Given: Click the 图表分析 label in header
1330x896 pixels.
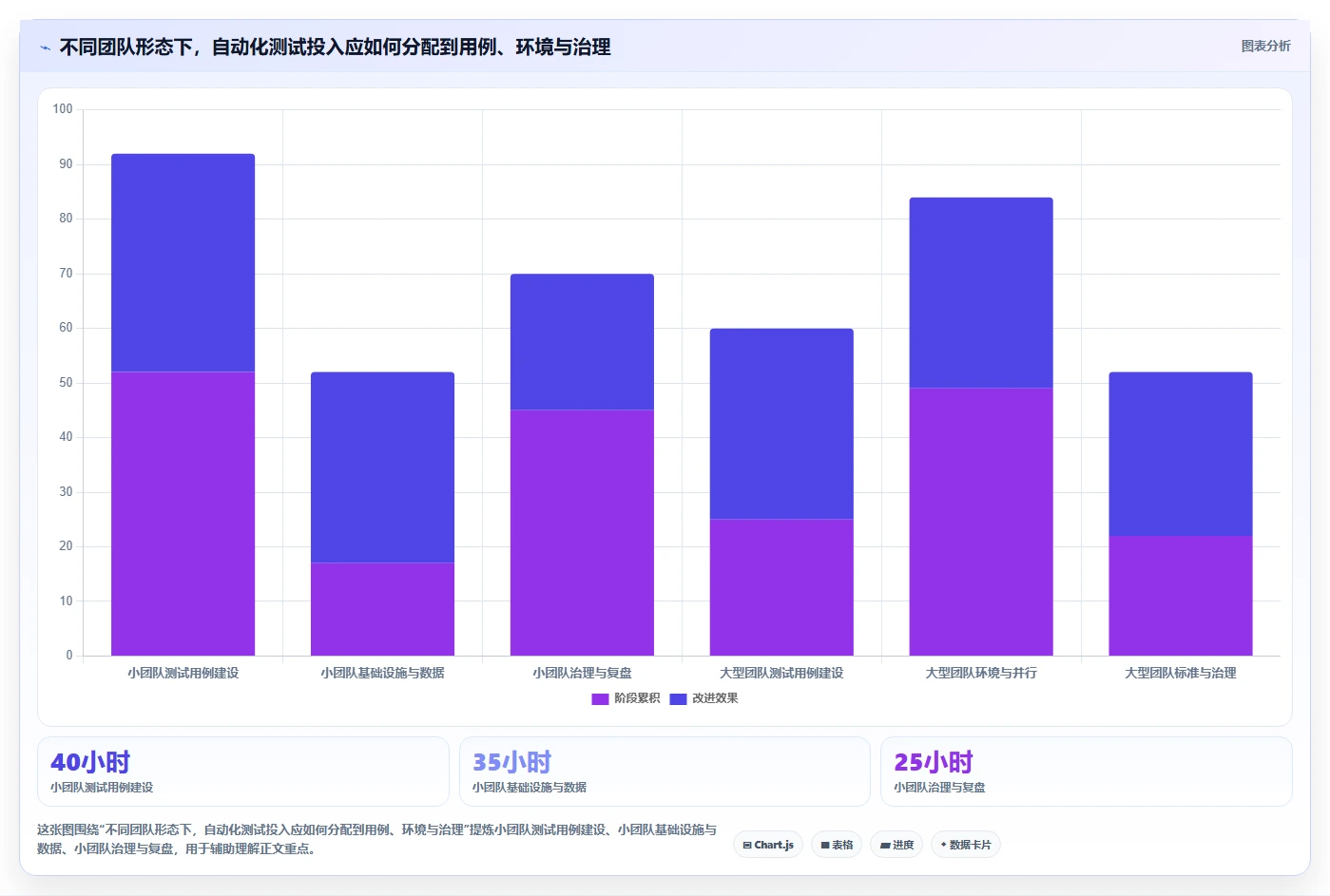Looking at the screenshot, I should (x=1265, y=46).
